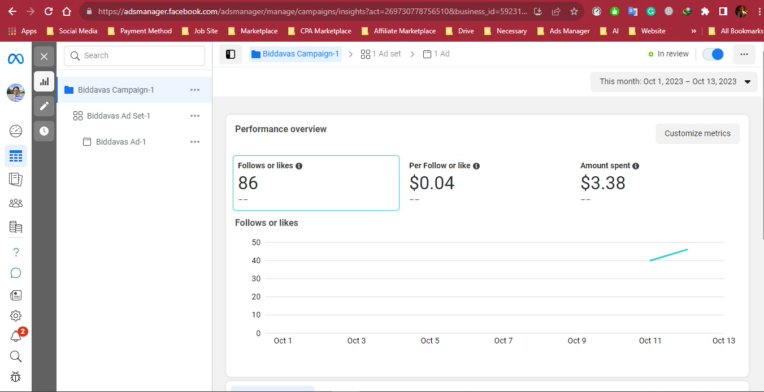Click Biddavas Campaign-1 breadcrumb
This screenshot has width=764, height=392.
295,54
